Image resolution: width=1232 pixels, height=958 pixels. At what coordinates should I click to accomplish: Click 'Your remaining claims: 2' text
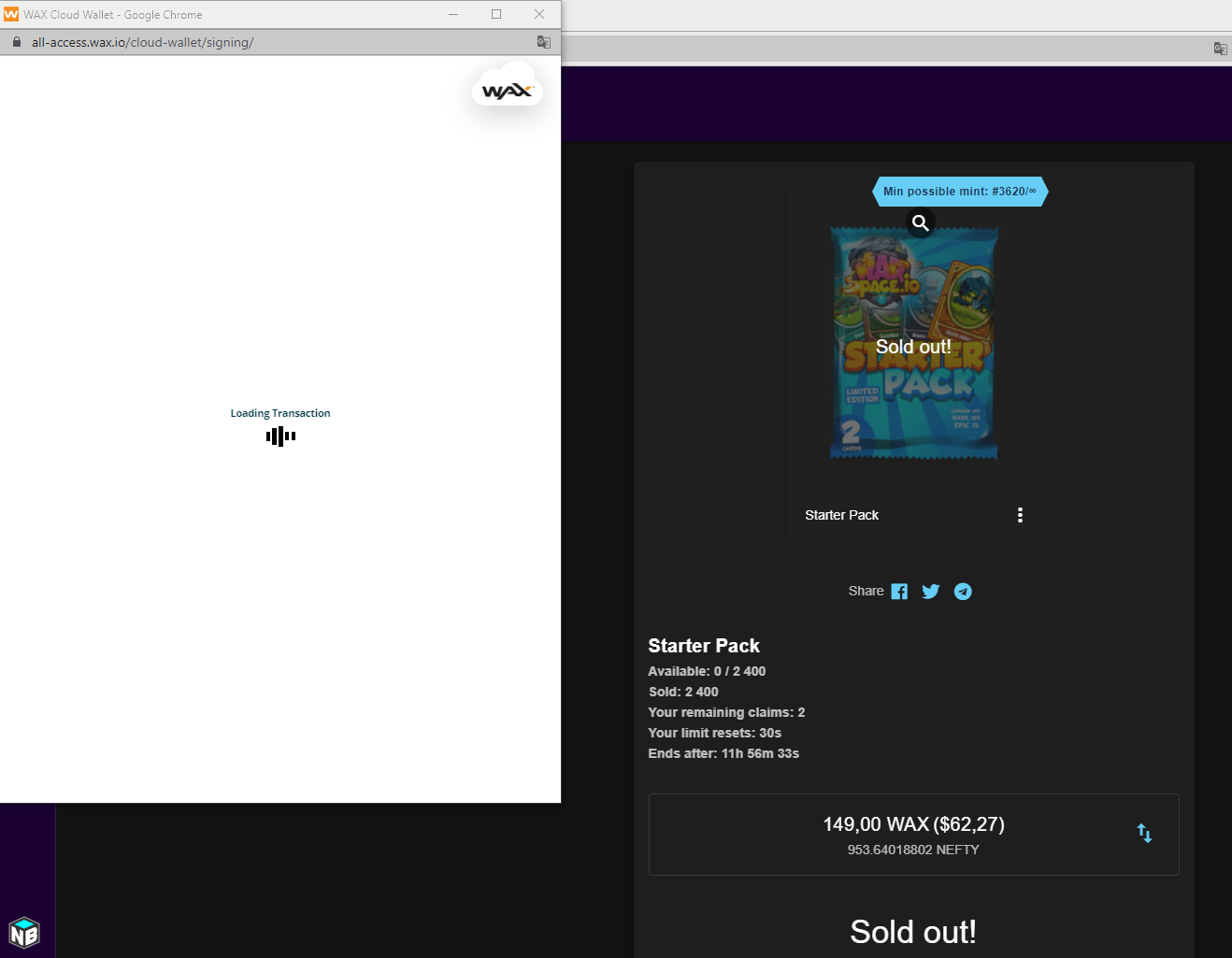point(726,712)
